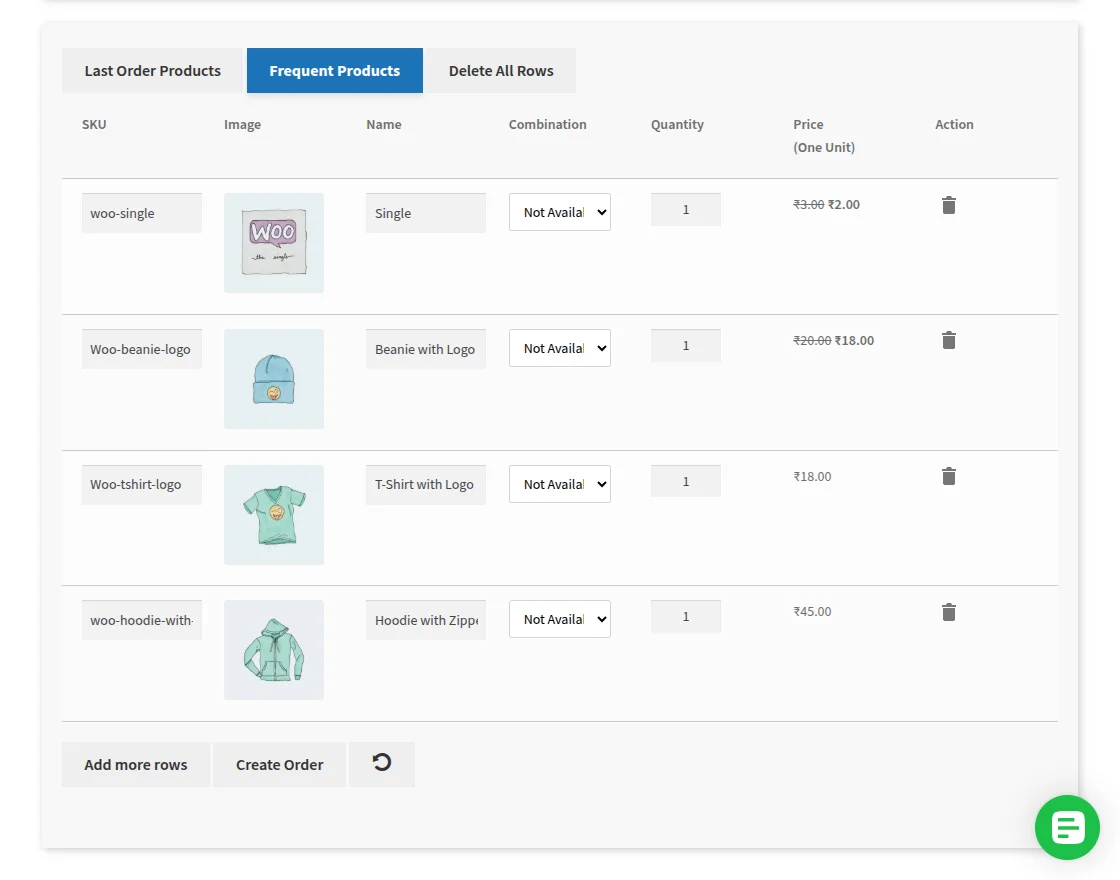Open the green chat widget
This screenshot has height=880, width=1120.
tap(1067, 827)
